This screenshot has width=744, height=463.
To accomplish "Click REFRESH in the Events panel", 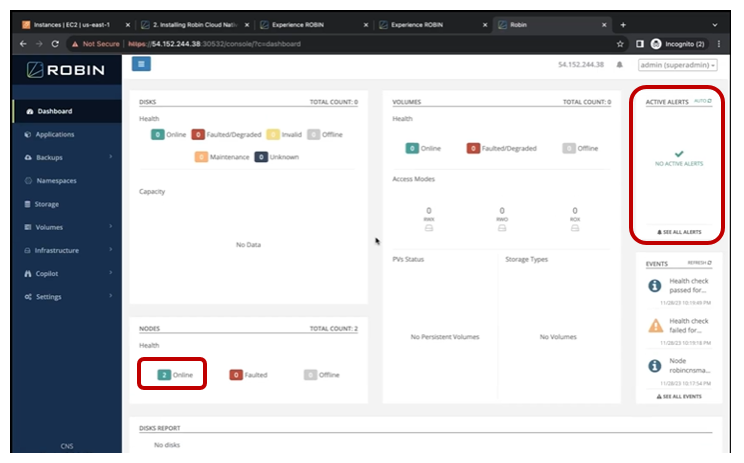I will coord(699,263).
